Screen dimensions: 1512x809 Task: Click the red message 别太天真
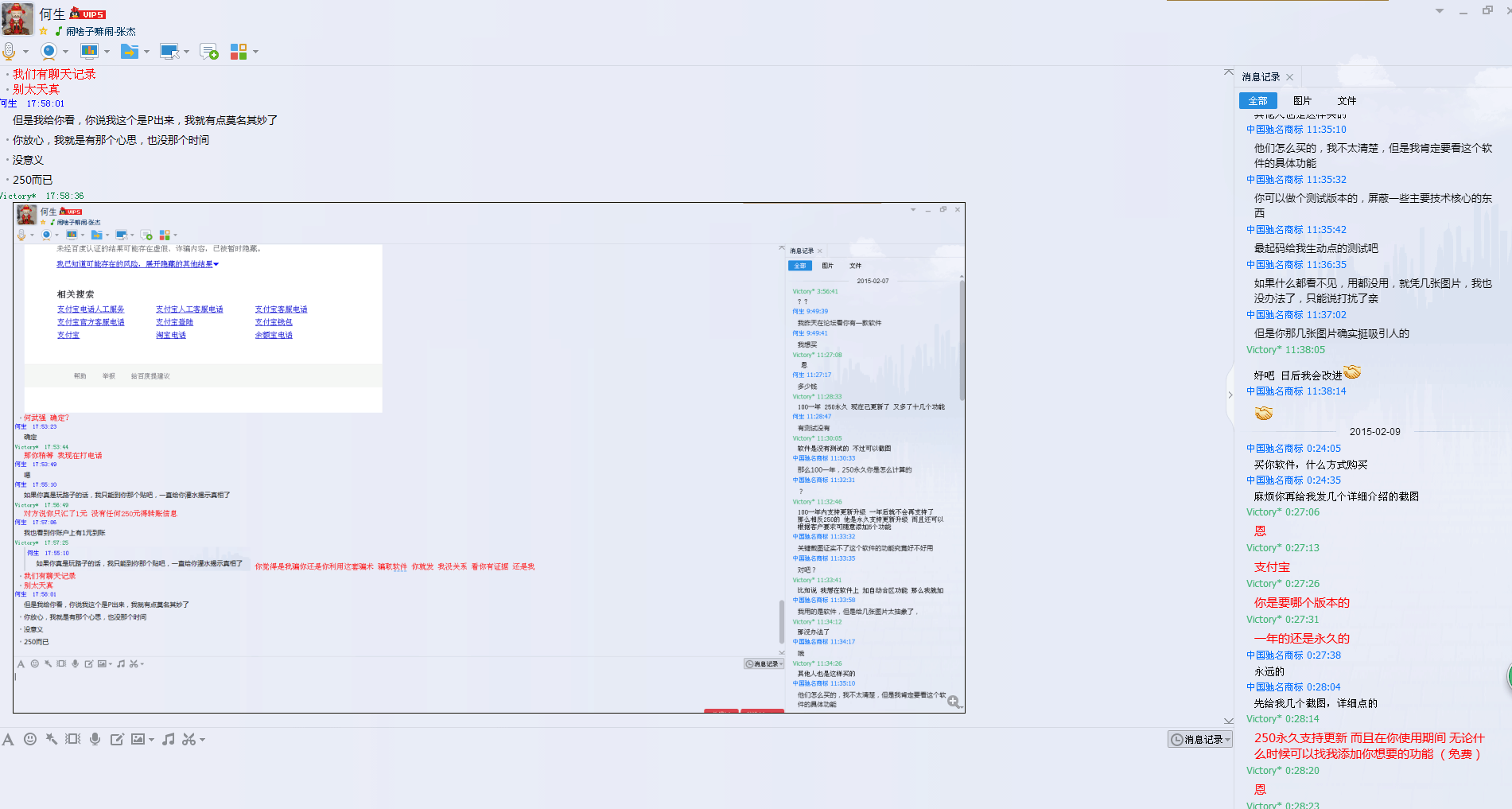[x=36, y=89]
